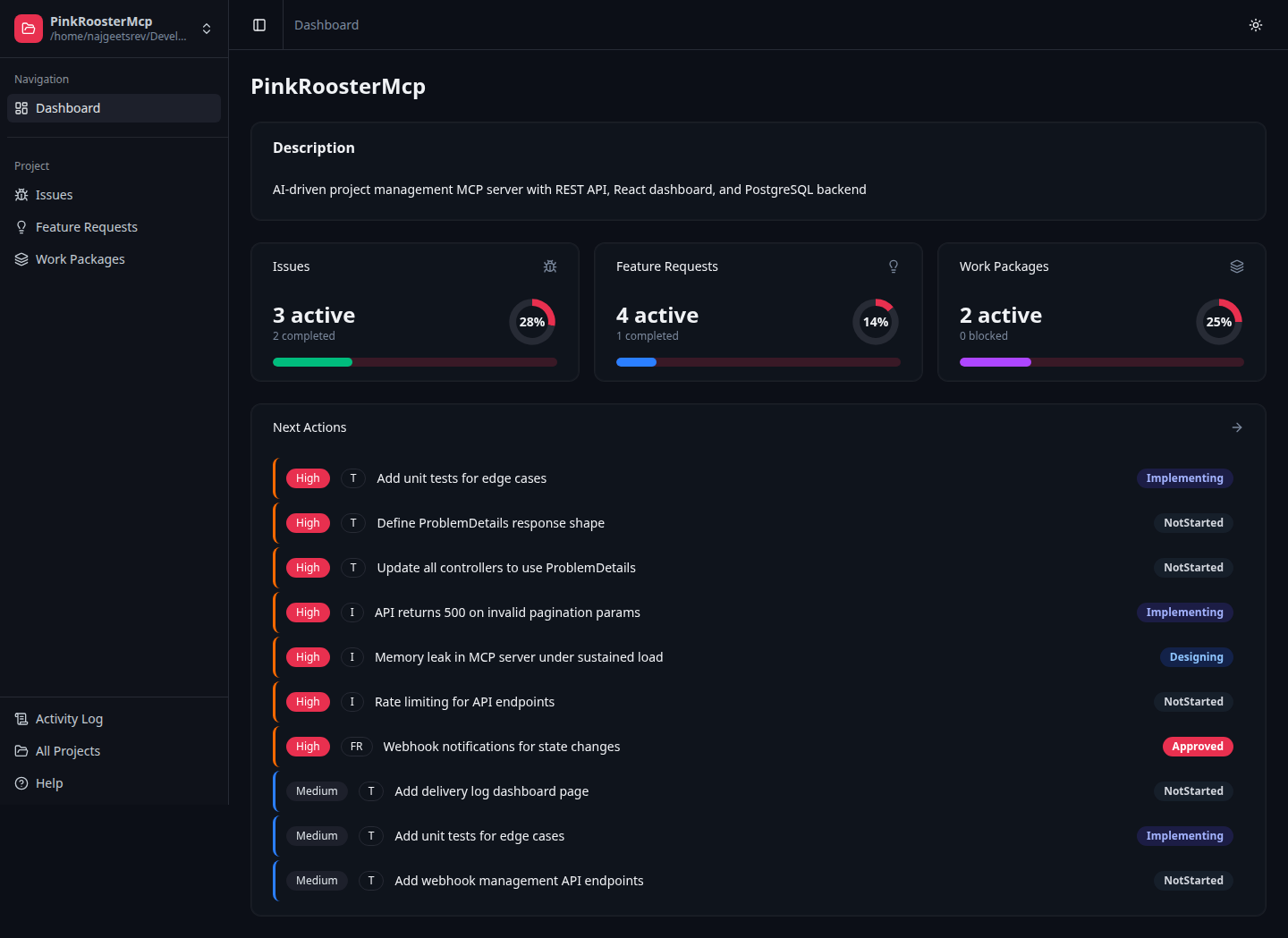Click I type badge on API returns 500 row
The width and height of the screenshot is (1288, 938).
point(352,613)
